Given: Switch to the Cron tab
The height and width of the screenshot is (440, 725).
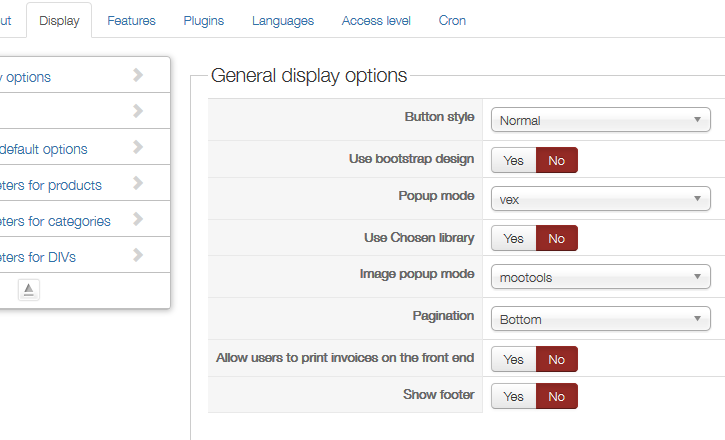Looking at the screenshot, I should [x=452, y=20].
